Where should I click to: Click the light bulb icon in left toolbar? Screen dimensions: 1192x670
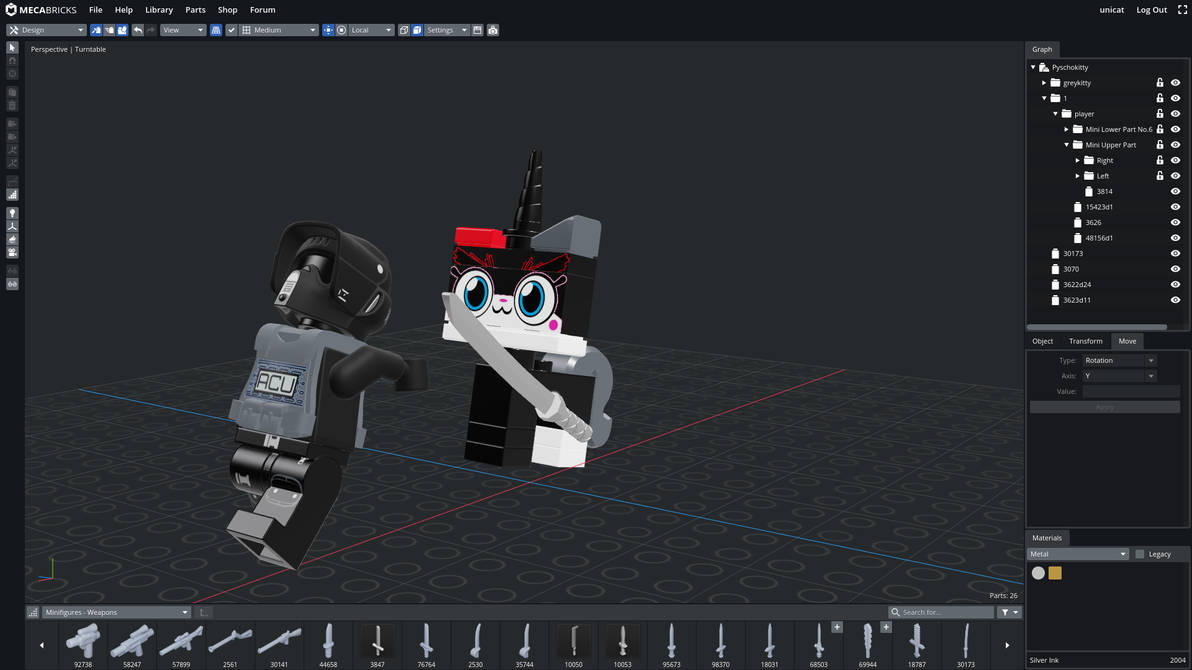[x=12, y=214]
